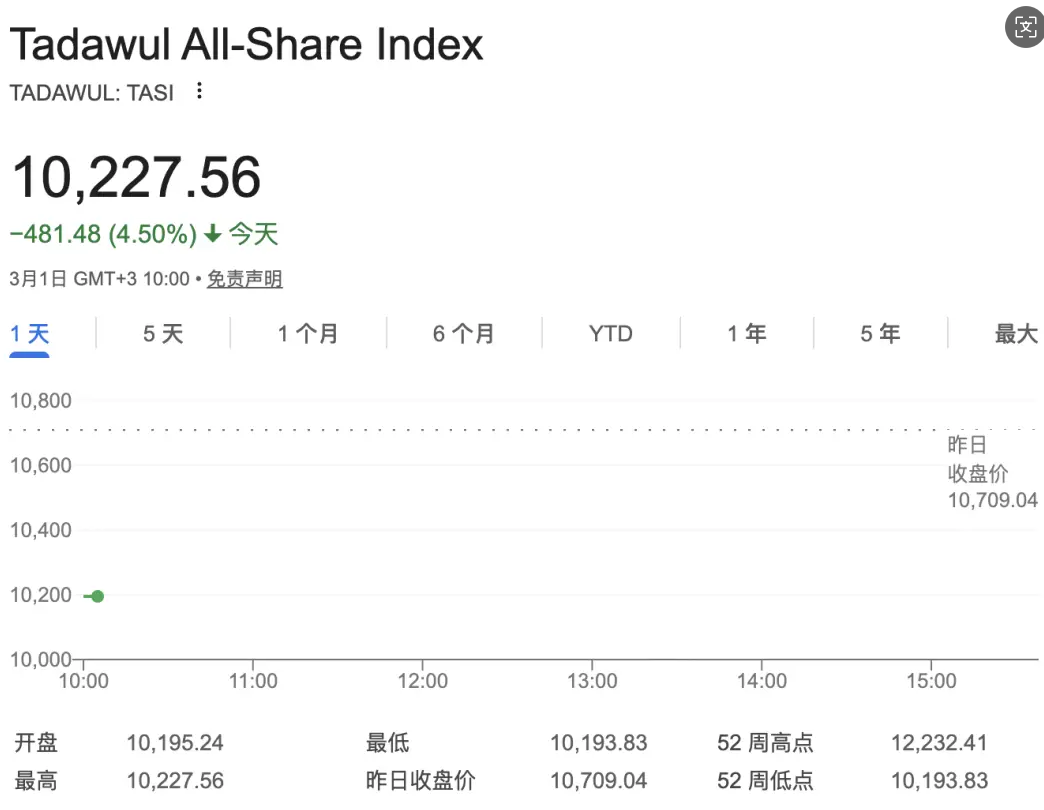Switch to the 5 年 chart range
This screenshot has height=810, width=1044.
pyautogui.click(x=880, y=334)
